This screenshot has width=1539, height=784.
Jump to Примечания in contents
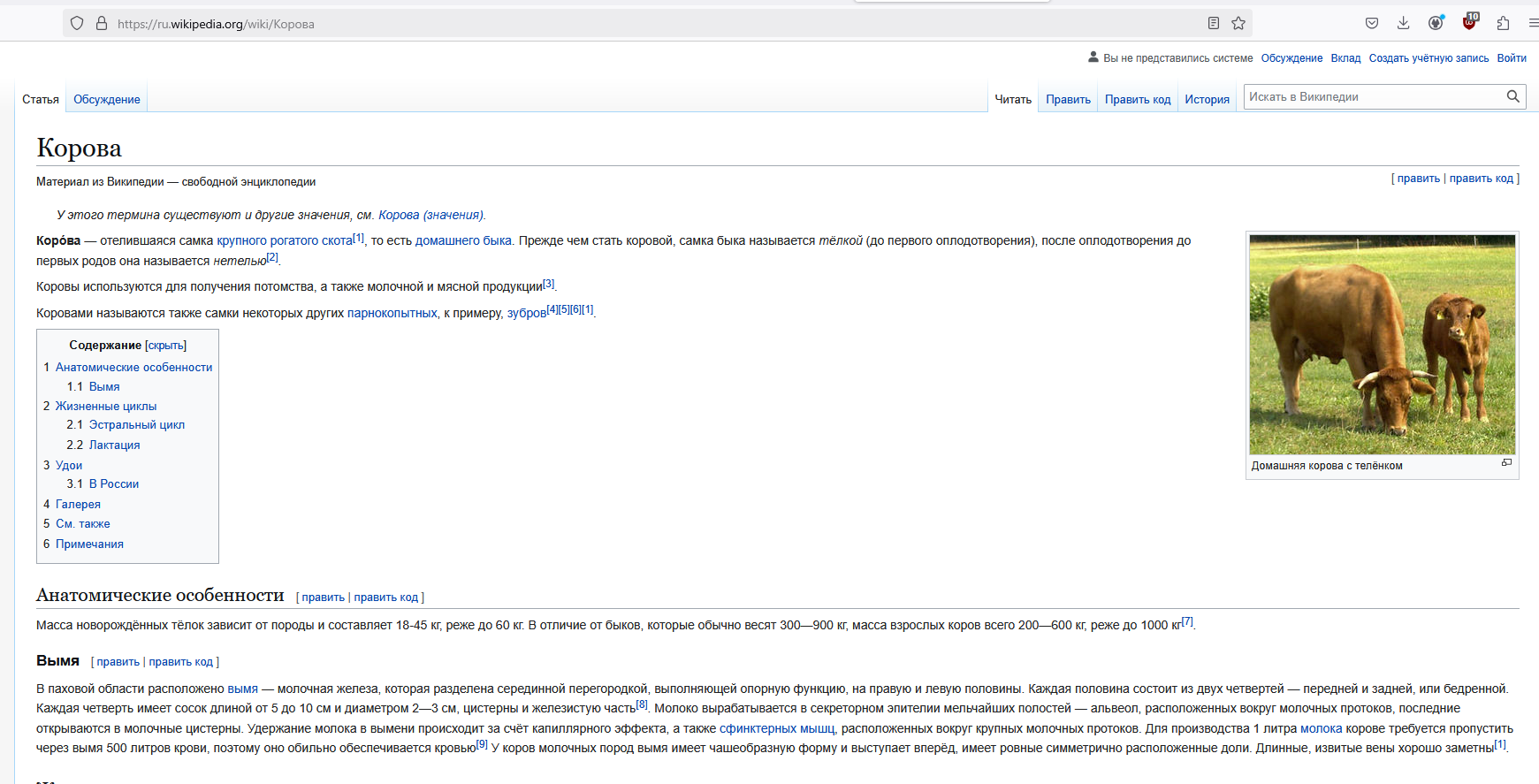[x=89, y=544]
